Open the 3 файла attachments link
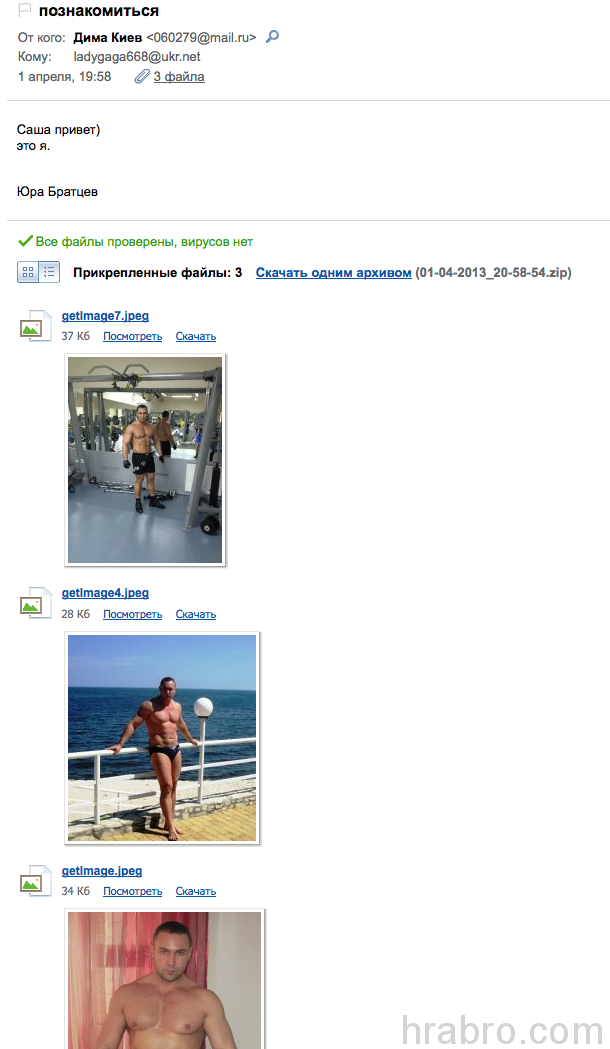 coord(179,76)
